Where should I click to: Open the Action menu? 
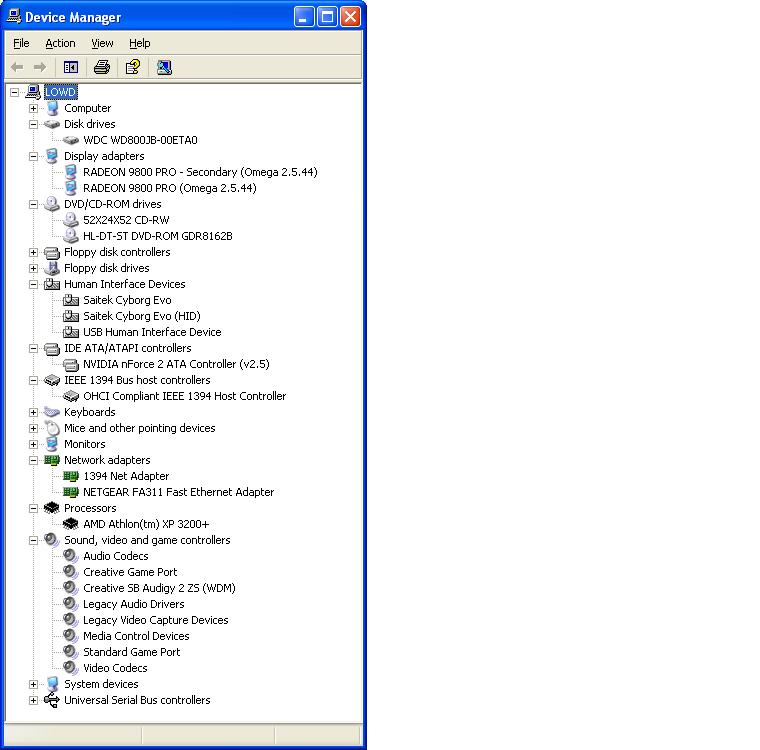pyautogui.click(x=60, y=43)
